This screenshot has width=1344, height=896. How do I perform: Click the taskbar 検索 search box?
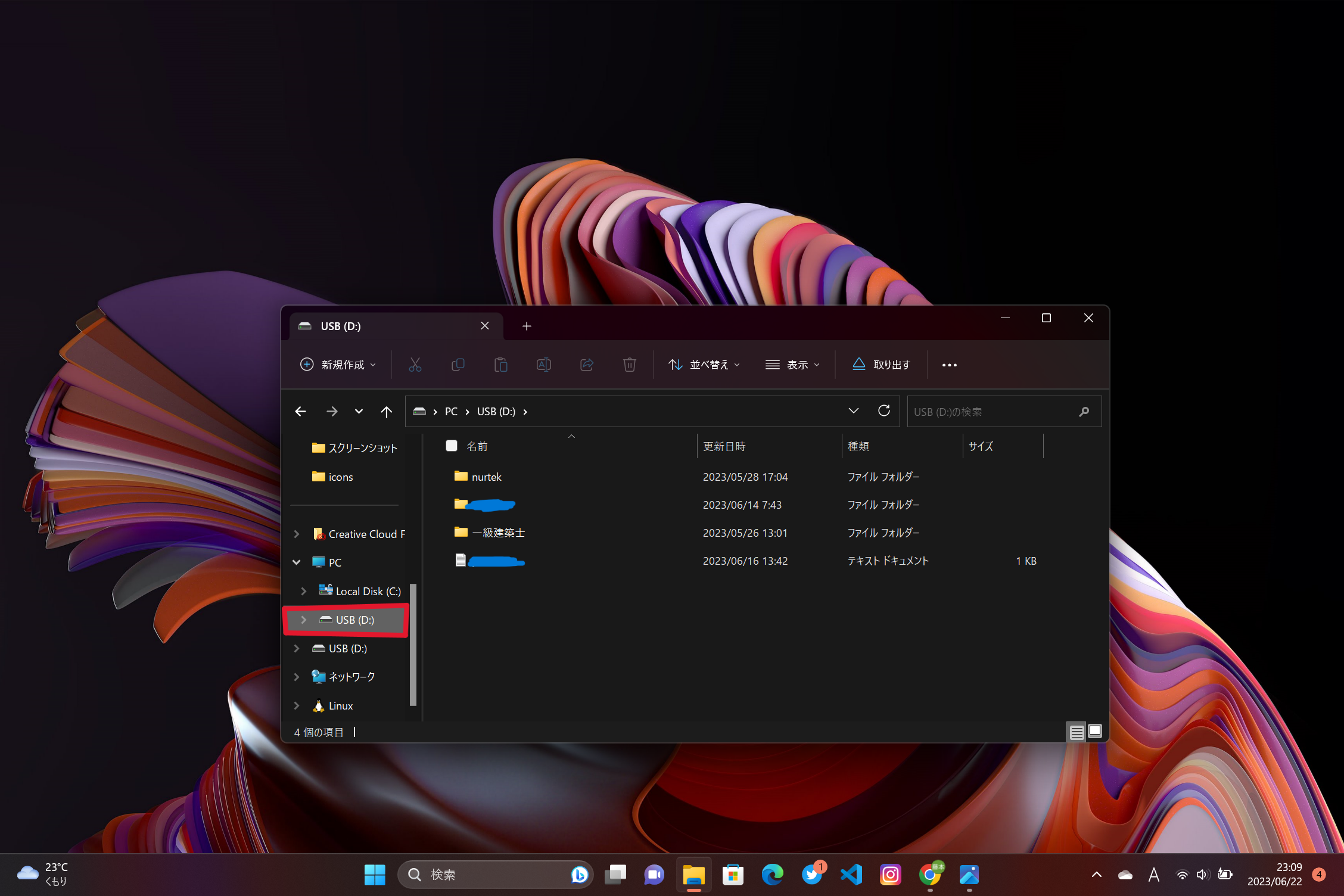tap(494, 875)
